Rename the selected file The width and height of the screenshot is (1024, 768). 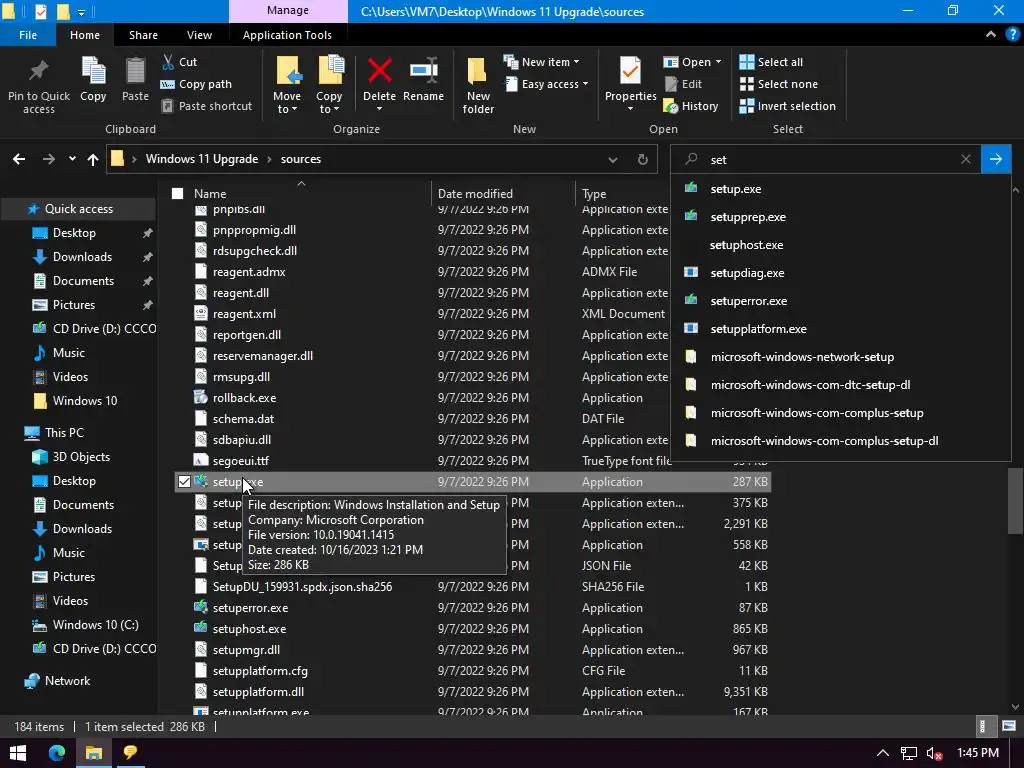point(423,79)
